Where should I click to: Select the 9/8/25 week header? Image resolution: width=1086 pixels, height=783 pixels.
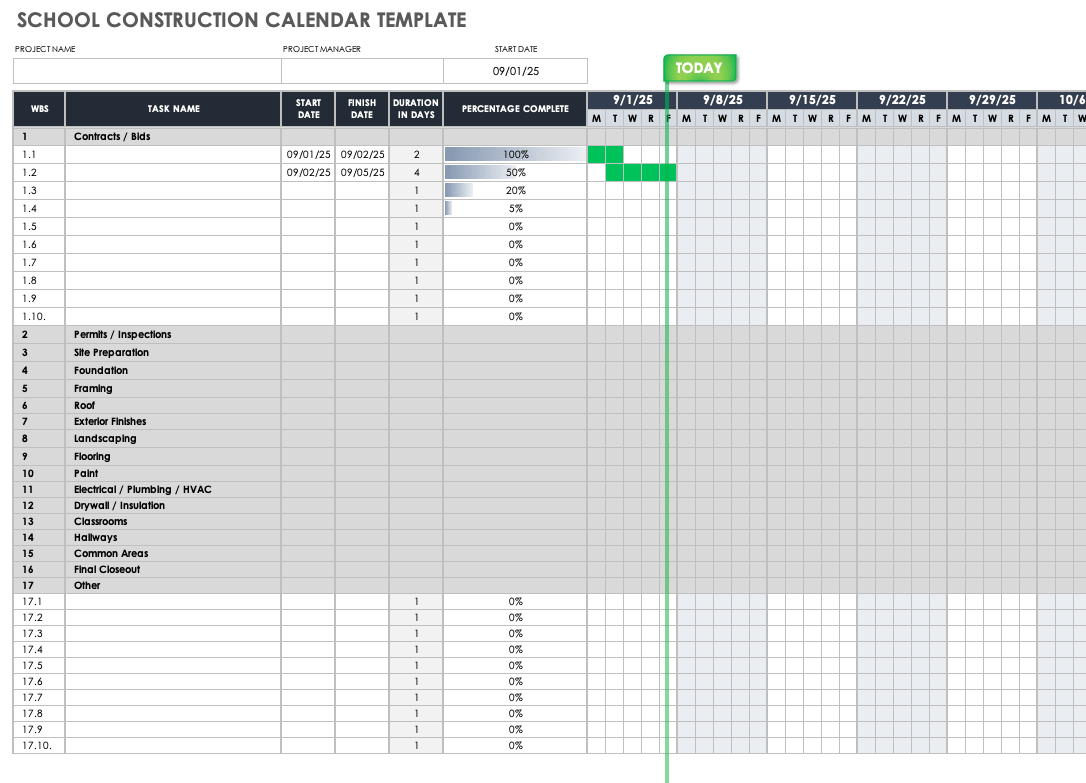(722, 100)
